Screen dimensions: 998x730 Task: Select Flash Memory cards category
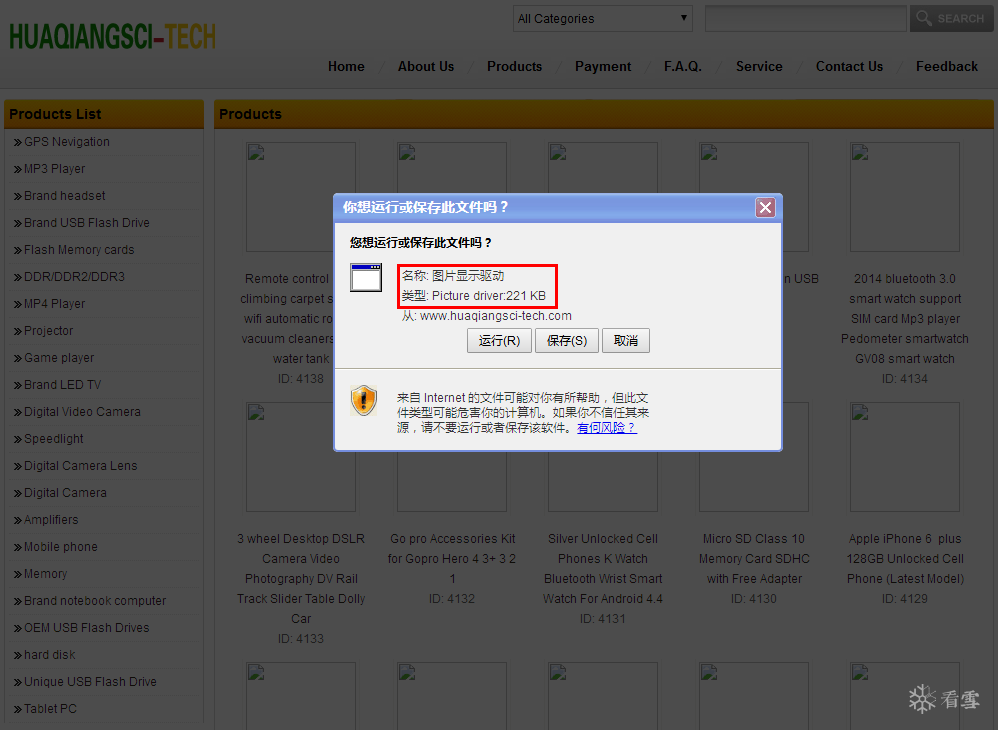79,249
